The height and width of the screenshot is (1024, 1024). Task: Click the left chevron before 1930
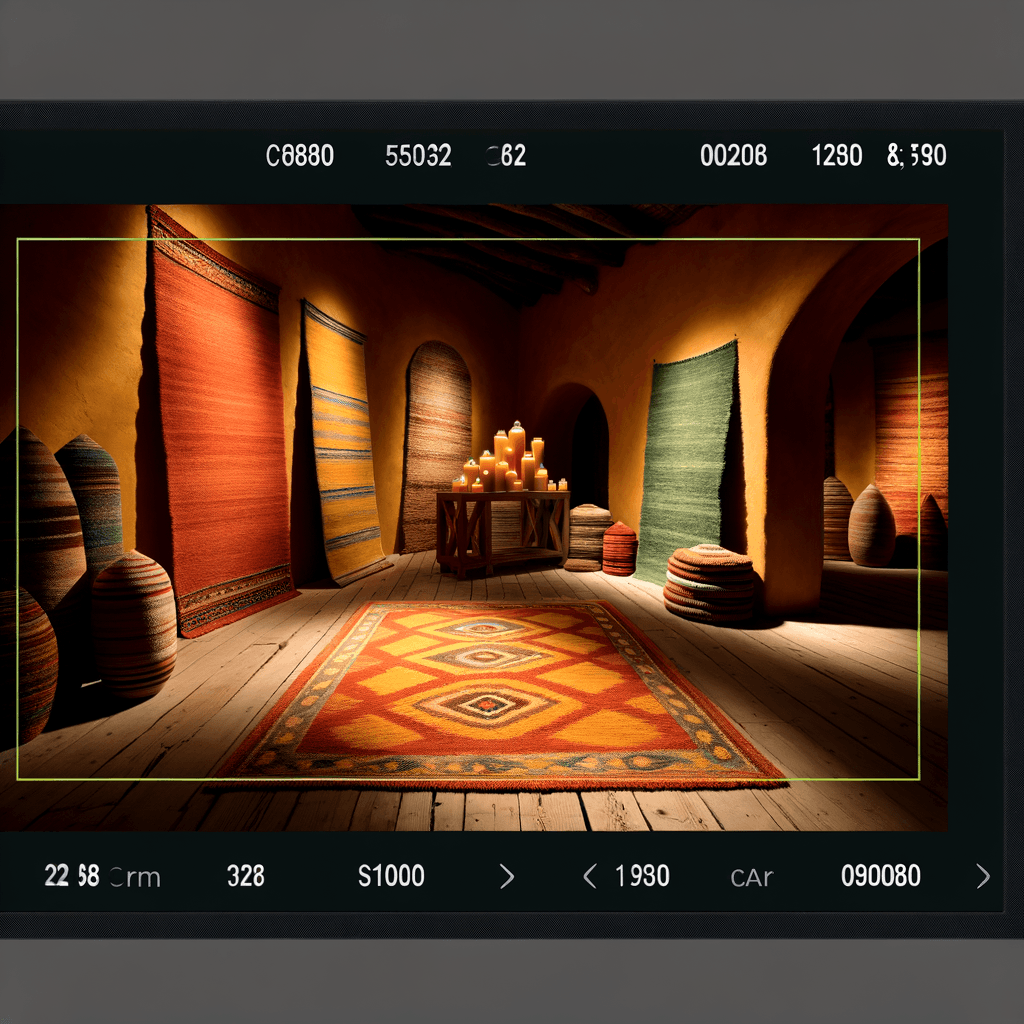pos(590,877)
